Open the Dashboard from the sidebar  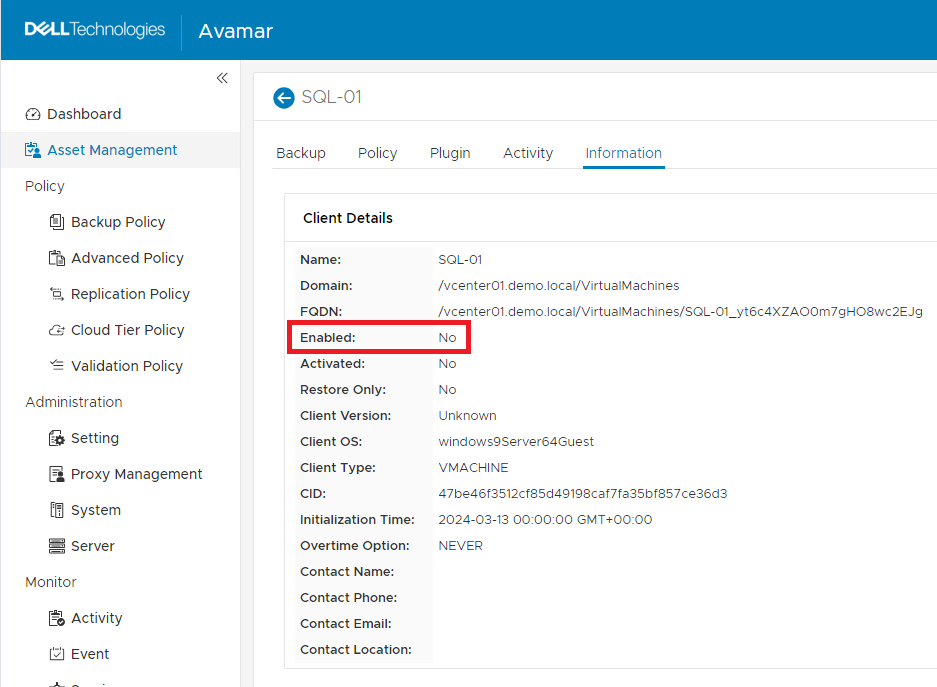pyautogui.click(x=84, y=113)
